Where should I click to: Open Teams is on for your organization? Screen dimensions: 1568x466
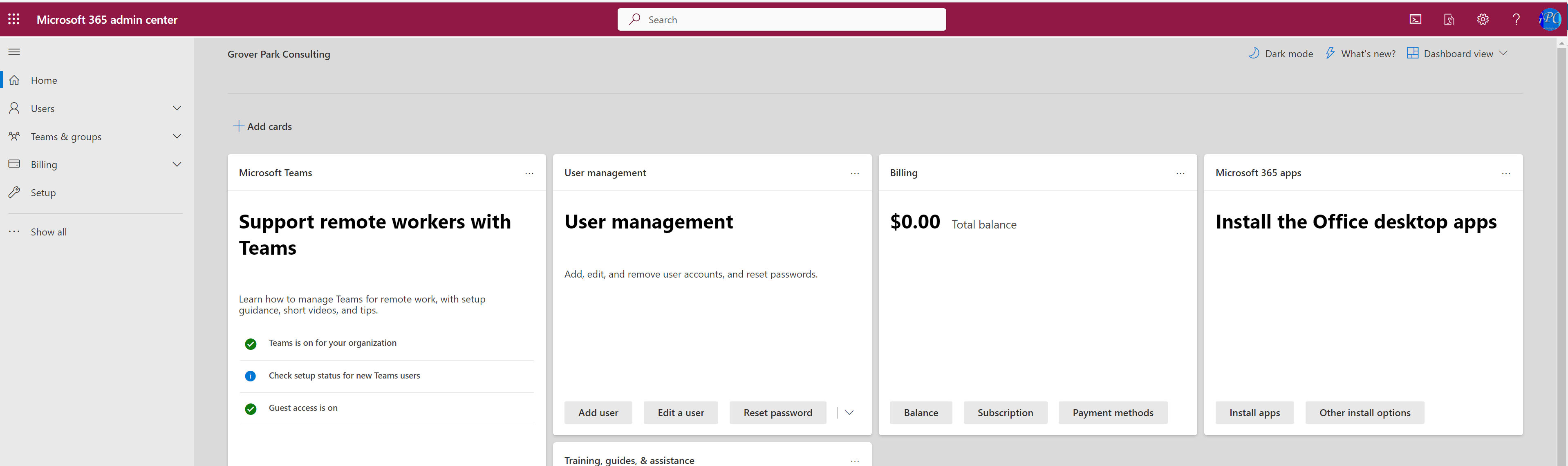[332, 343]
